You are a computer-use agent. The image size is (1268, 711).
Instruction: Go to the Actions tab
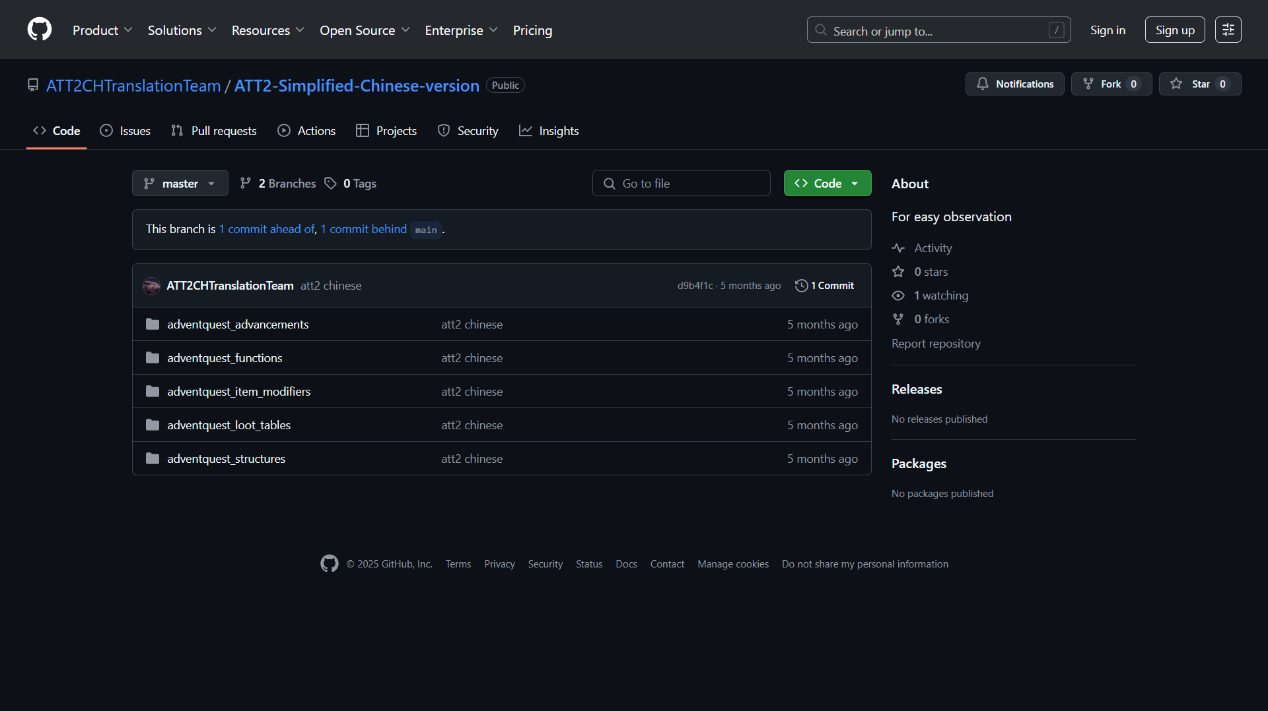(306, 131)
